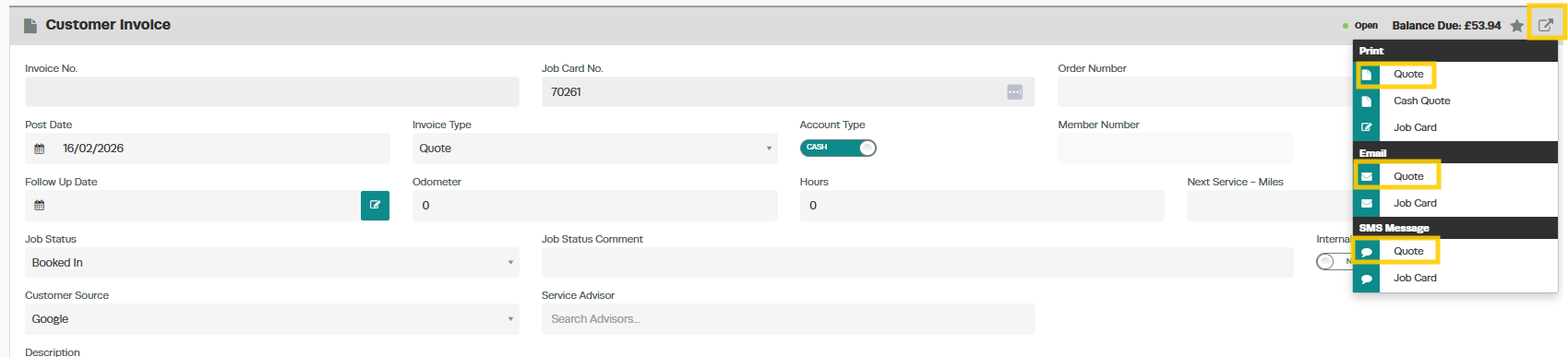Click the Customer Invoice title text
Image resolution: width=1568 pixels, height=357 pixels.
click(x=108, y=25)
